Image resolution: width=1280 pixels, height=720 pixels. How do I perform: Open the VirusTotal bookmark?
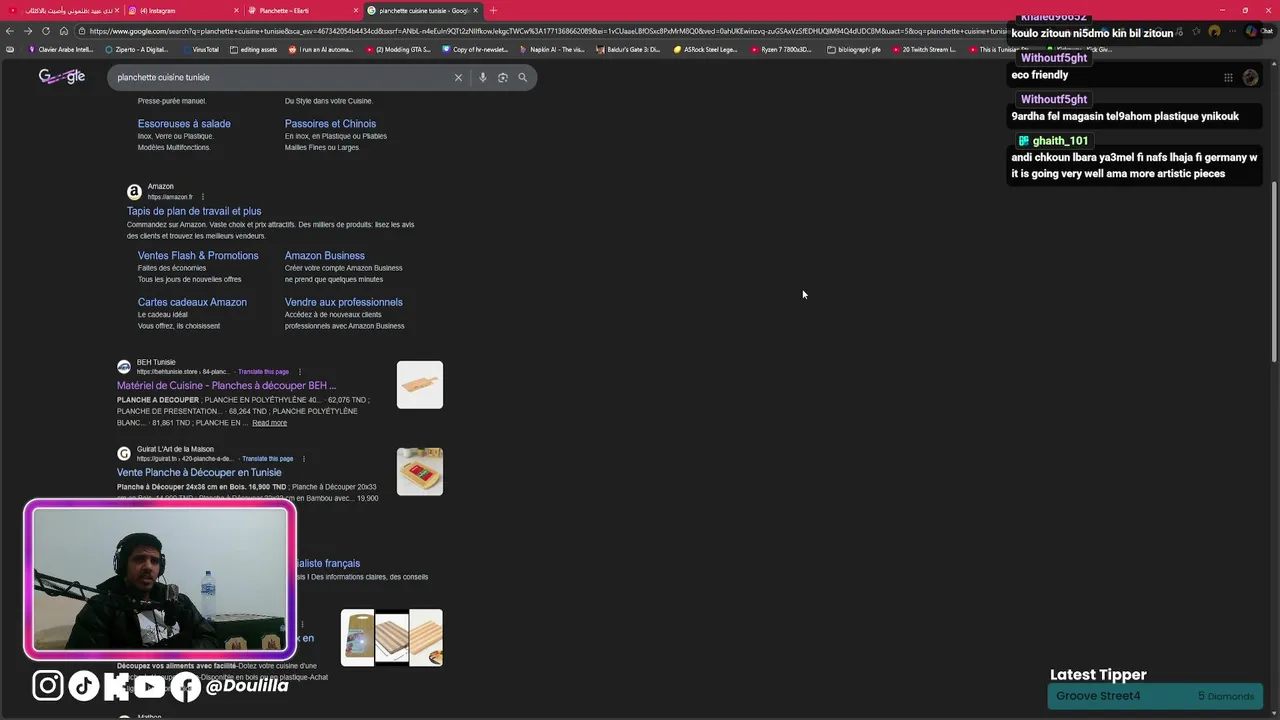click(x=200, y=49)
